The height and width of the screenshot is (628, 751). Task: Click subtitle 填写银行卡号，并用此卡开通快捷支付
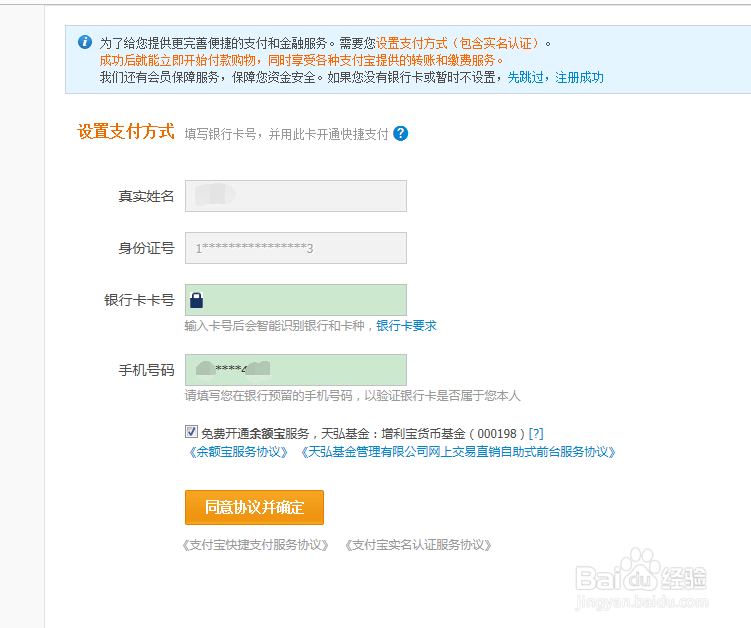coord(286,135)
